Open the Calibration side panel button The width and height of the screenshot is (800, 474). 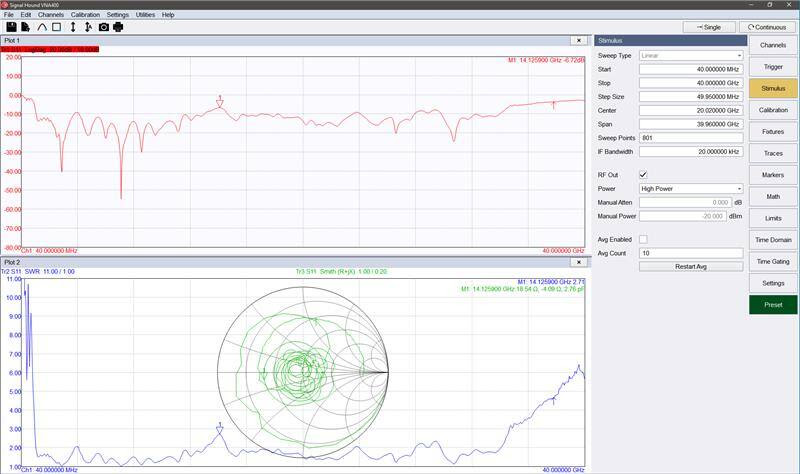(x=773, y=110)
